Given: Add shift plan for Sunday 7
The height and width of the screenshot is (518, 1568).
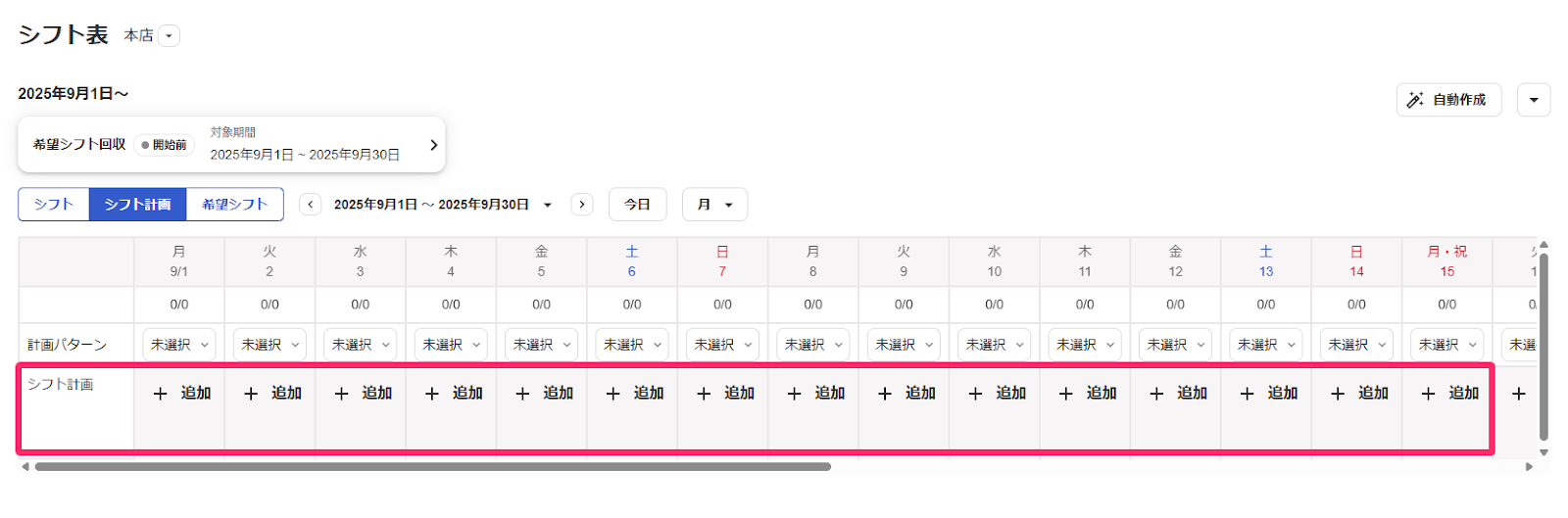Looking at the screenshot, I should click(x=724, y=394).
